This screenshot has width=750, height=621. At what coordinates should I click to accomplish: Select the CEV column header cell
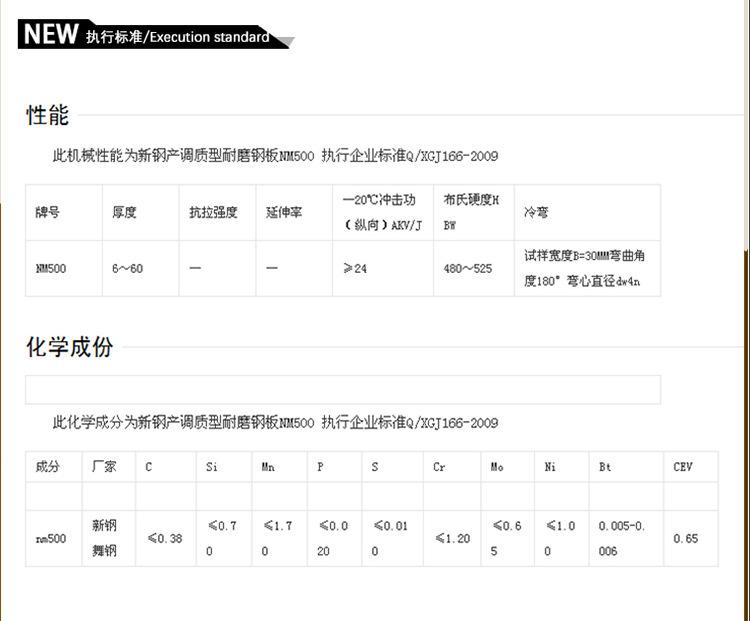(691, 466)
